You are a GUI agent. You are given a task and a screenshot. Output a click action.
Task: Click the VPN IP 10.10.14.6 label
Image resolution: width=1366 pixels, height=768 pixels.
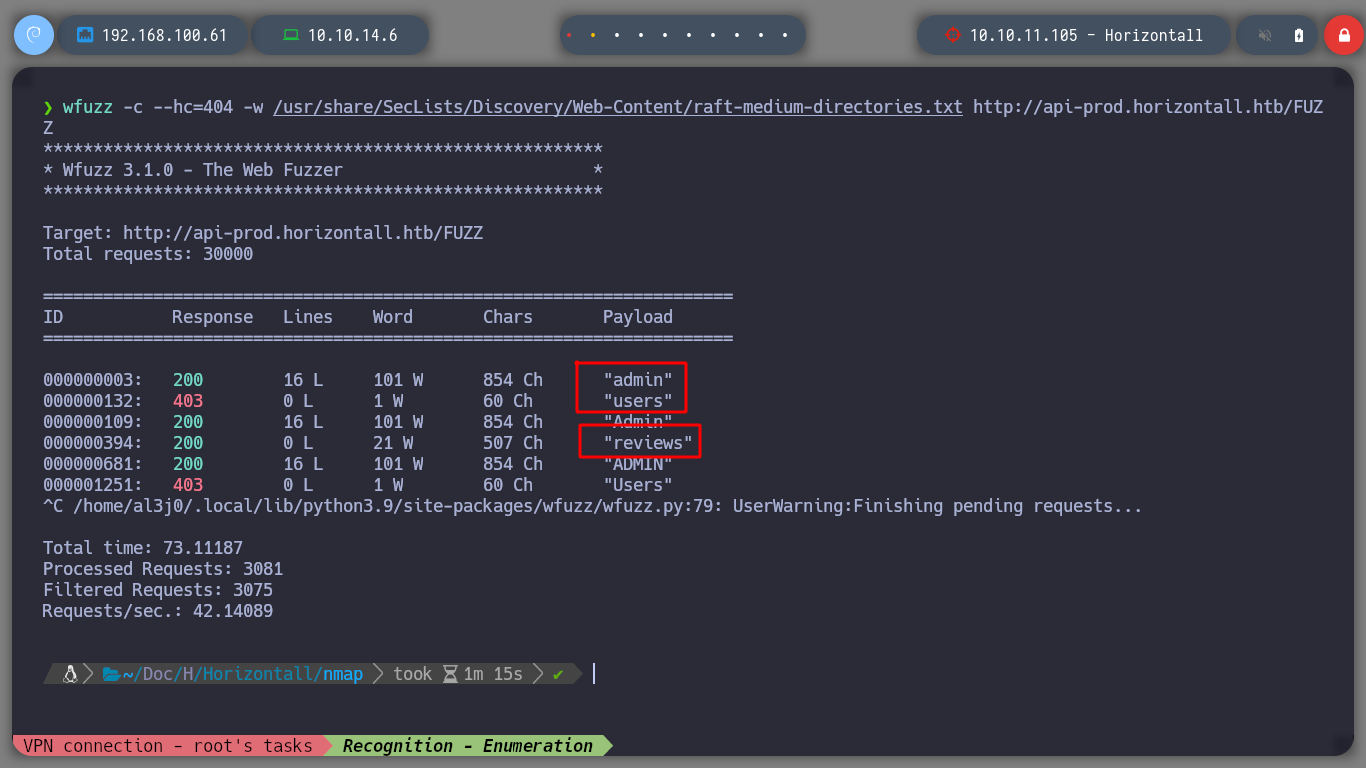(352, 35)
